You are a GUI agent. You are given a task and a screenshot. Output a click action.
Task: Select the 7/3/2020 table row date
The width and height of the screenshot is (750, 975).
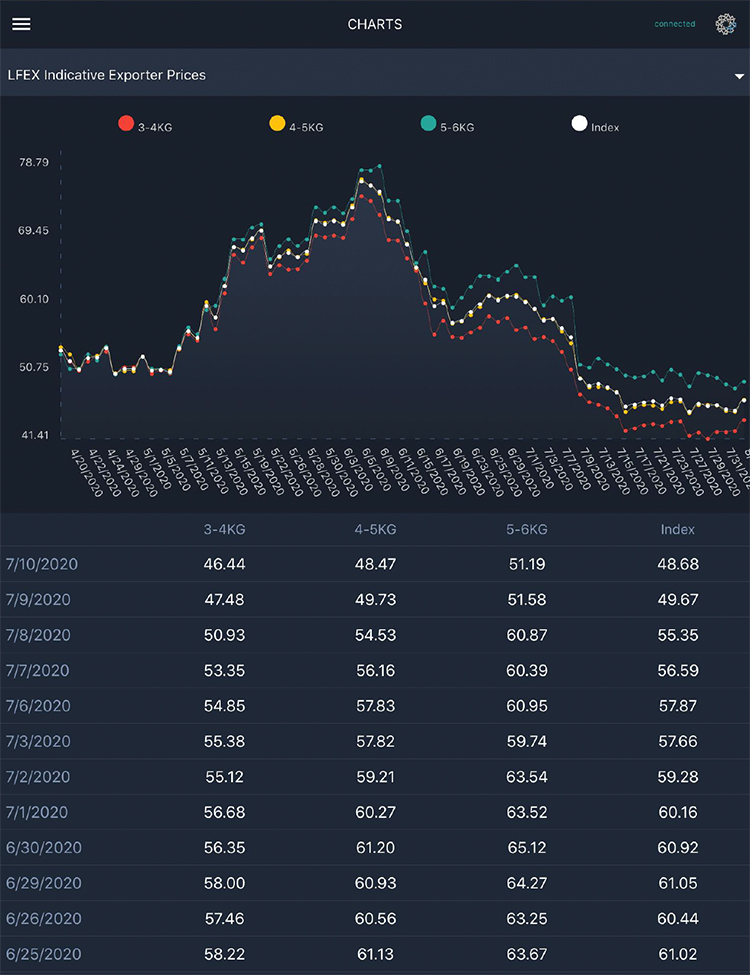pyautogui.click(x=38, y=741)
